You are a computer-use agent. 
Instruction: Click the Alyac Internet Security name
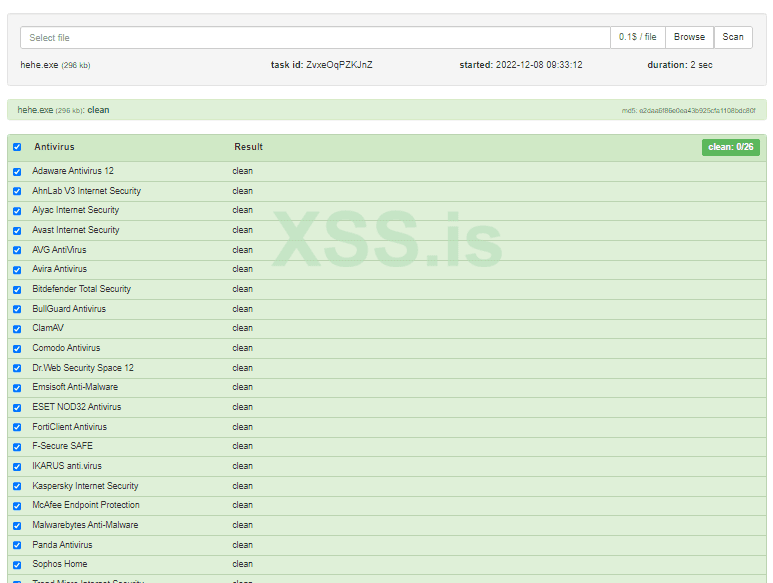(75, 210)
